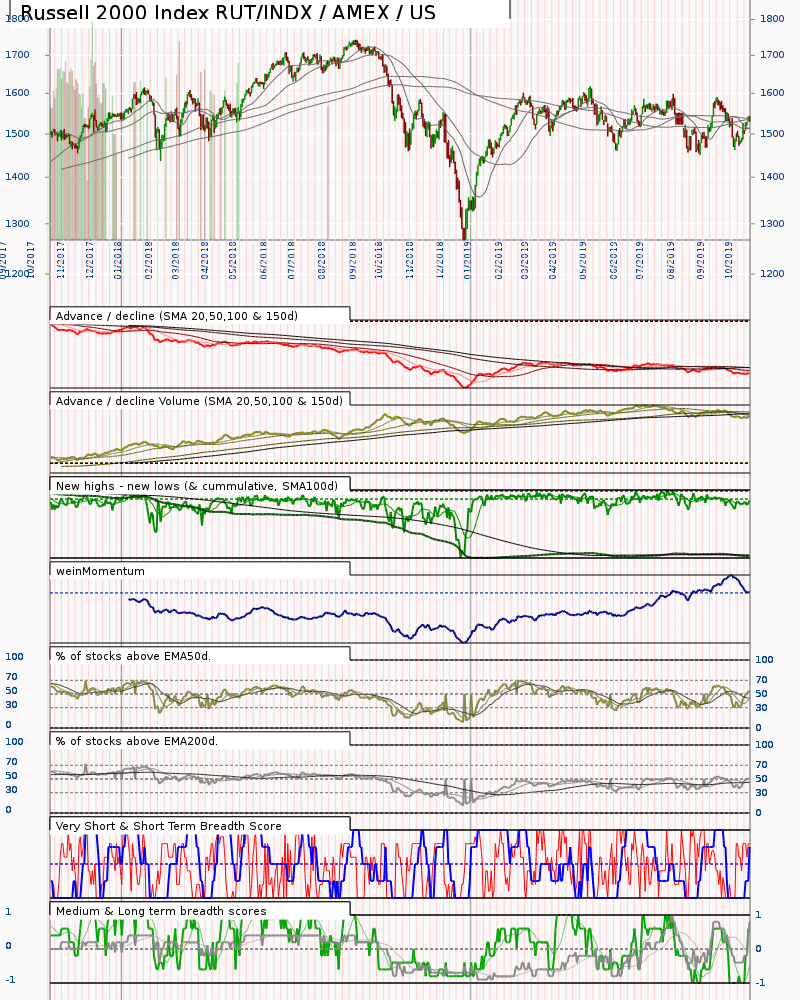
Task: Click 1300 on the right price axis
Action: [x=772, y=224]
